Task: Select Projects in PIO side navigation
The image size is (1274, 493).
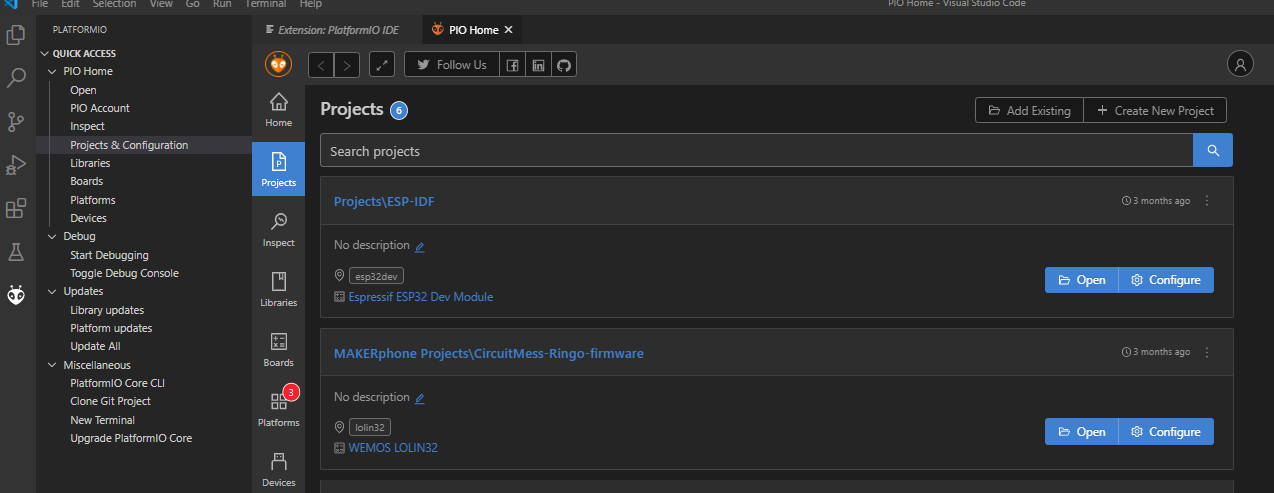Action: (x=278, y=169)
